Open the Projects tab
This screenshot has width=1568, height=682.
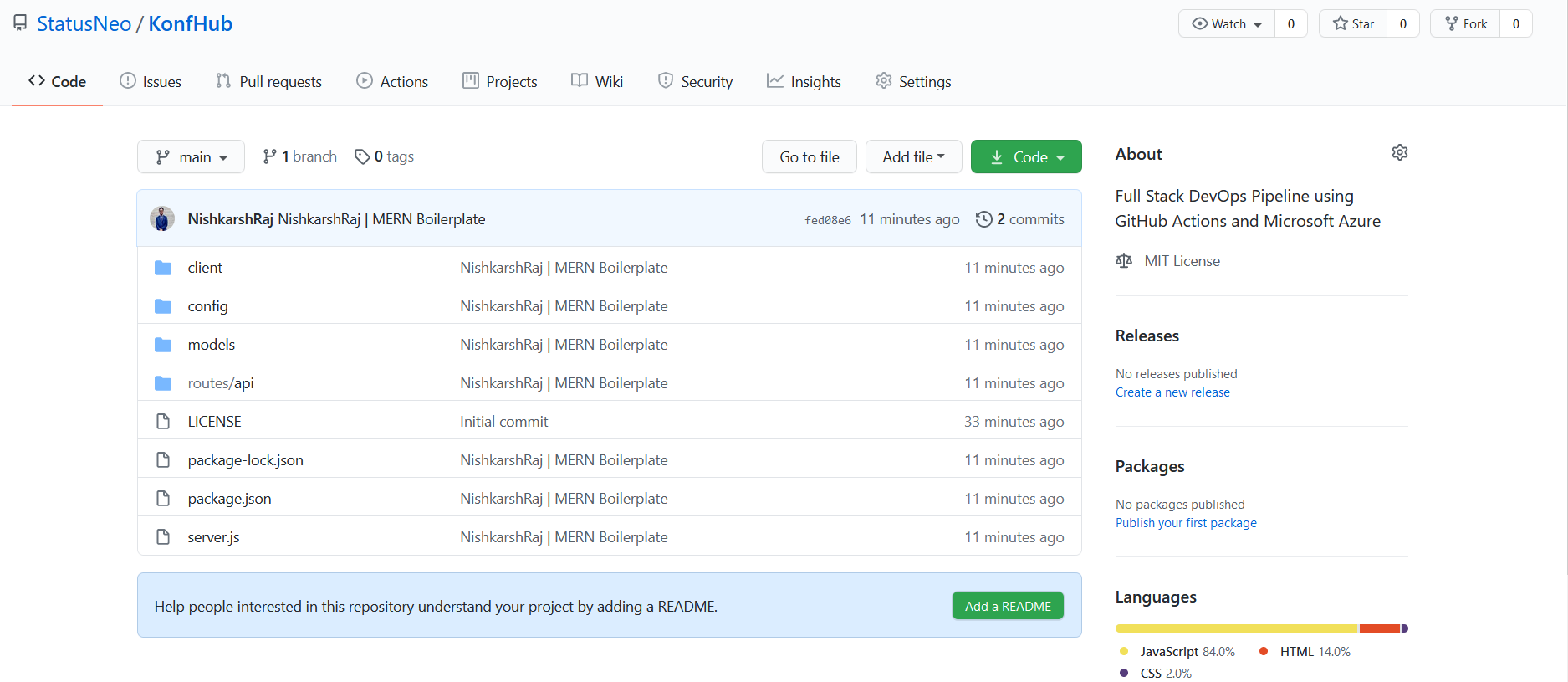pyautogui.click(x=500, y=81)
